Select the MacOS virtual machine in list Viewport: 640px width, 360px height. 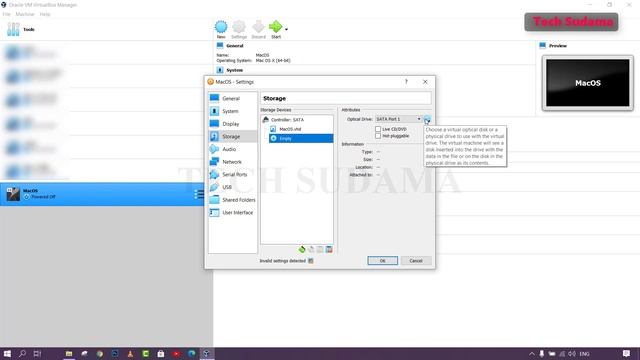[x=102, y=194]
